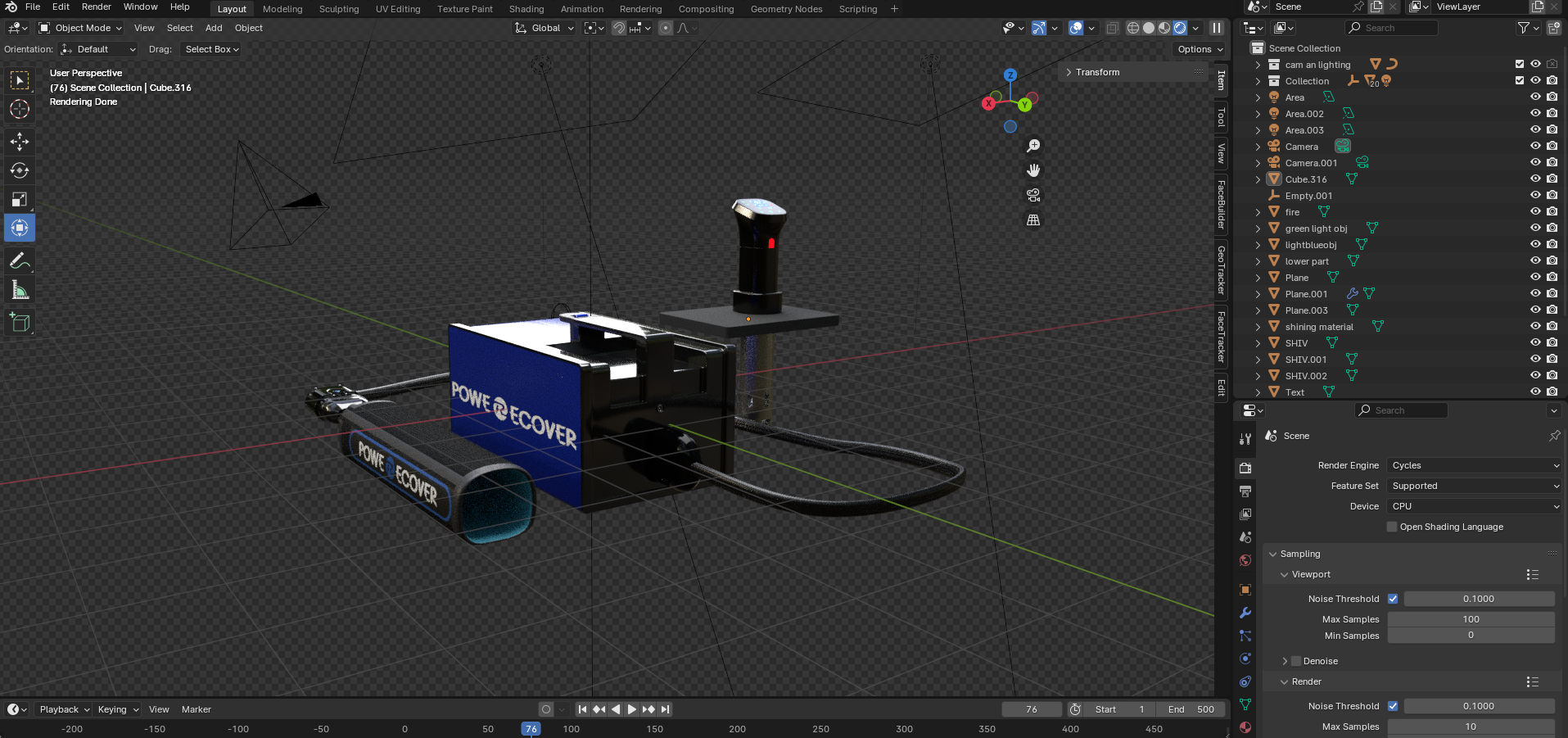
Task: Enable the Denoise checkbox under Viewport
Action: pyautogui.click(x=1296, y=661)
